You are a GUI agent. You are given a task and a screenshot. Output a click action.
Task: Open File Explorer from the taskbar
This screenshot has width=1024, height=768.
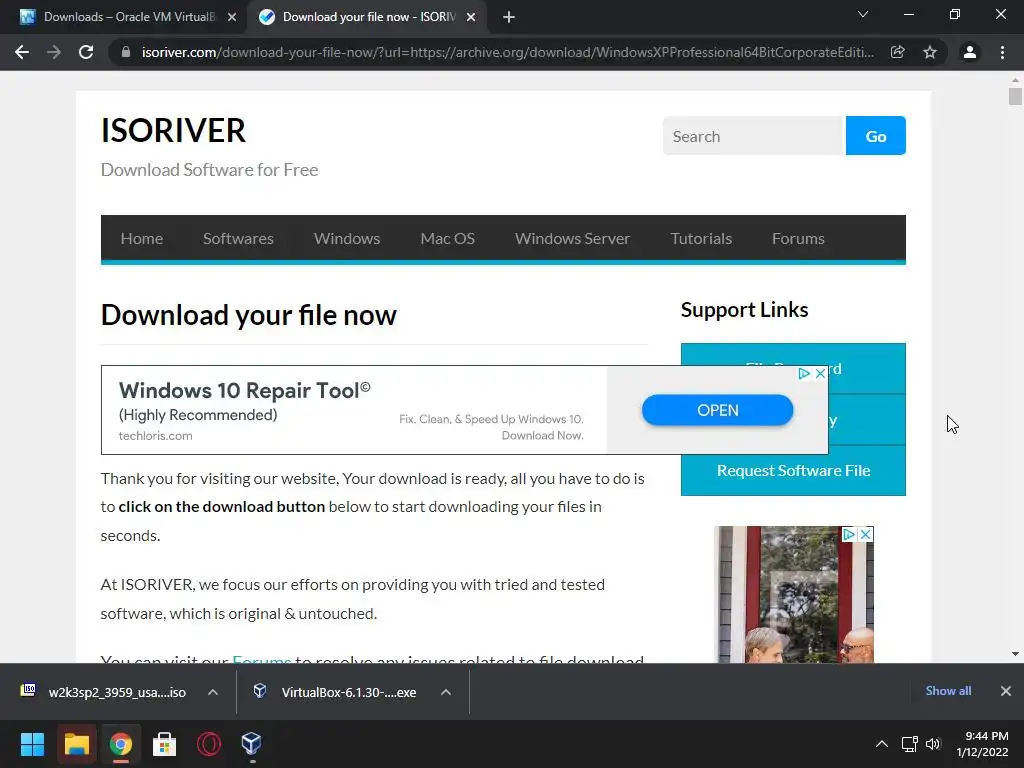point(76,744)
